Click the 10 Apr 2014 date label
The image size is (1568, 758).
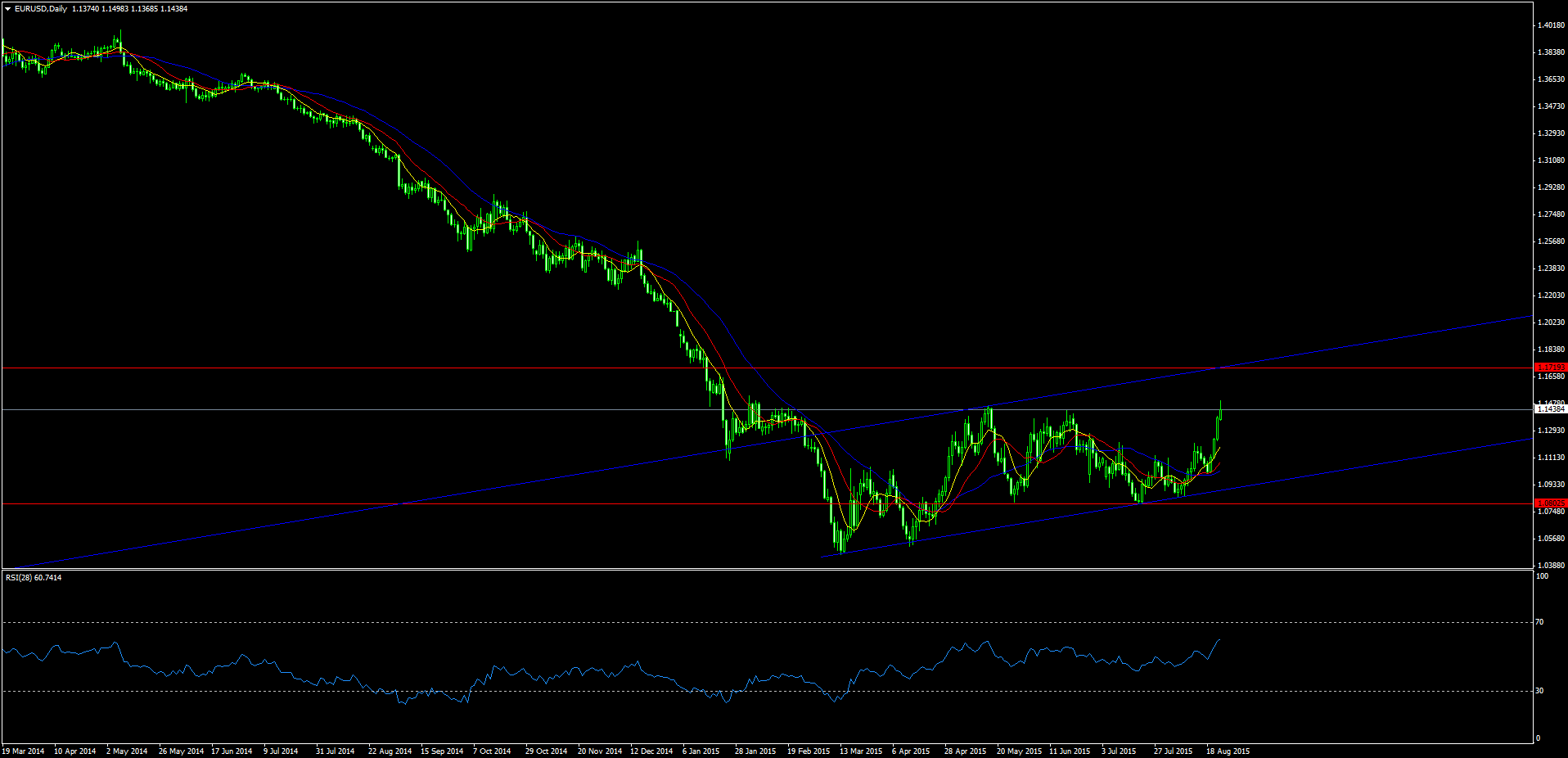(x=75, y=751)
